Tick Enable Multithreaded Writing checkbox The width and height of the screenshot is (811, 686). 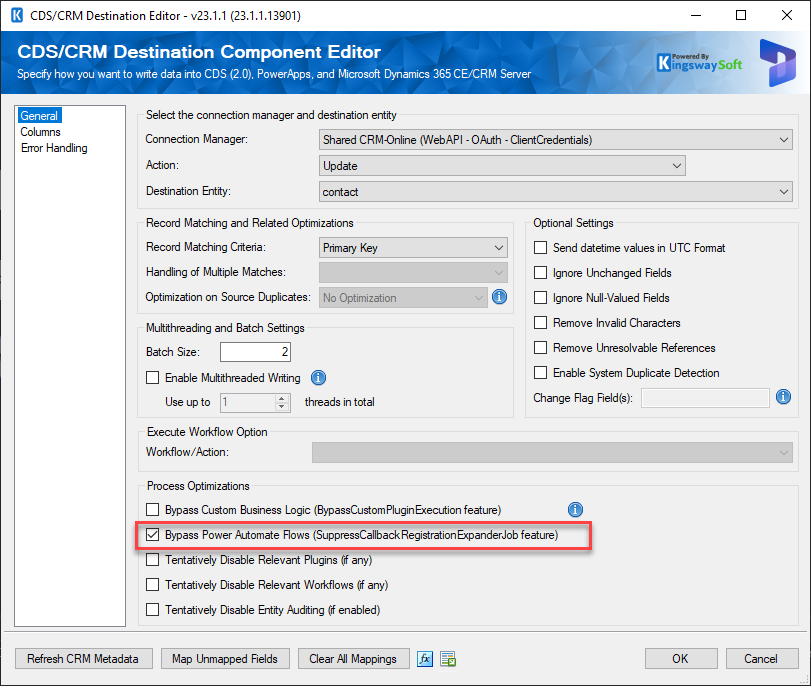click(153, 378)
